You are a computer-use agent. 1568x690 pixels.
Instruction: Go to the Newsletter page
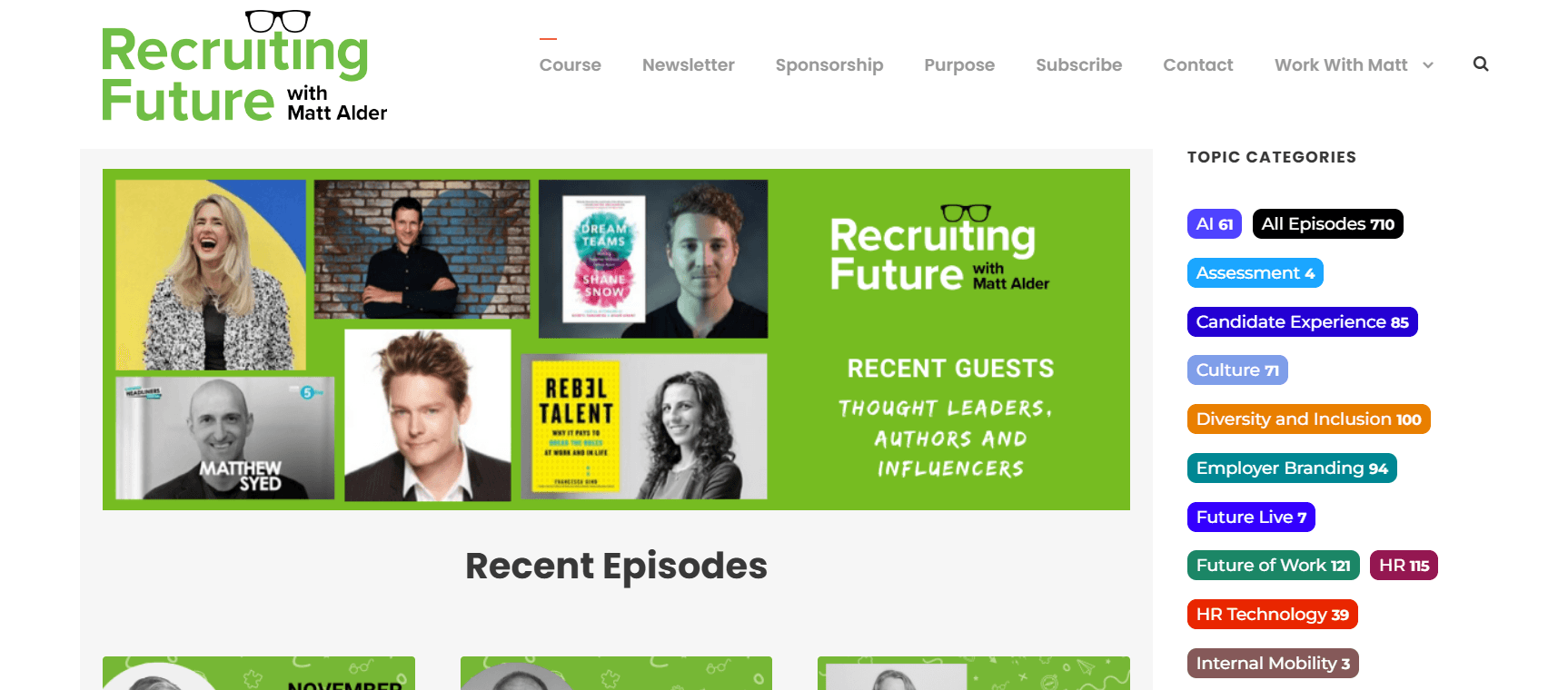point(688,64)
